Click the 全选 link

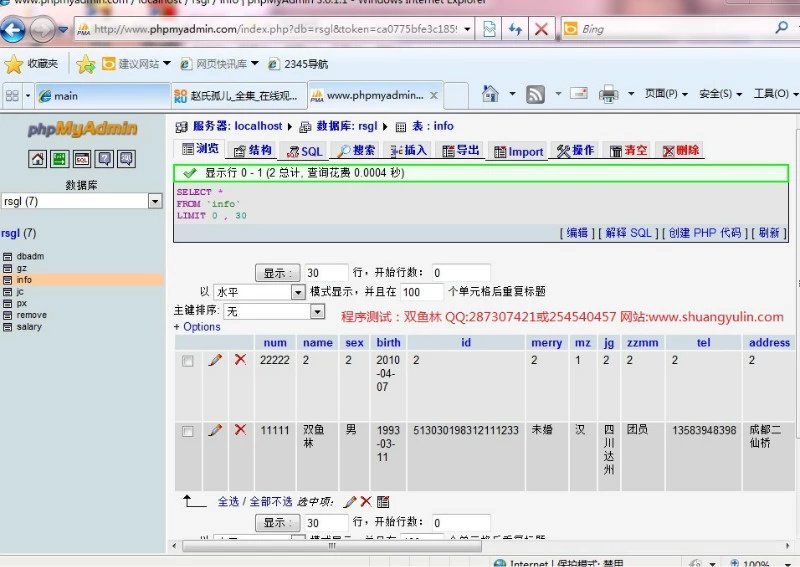click(x=228, y=502)
